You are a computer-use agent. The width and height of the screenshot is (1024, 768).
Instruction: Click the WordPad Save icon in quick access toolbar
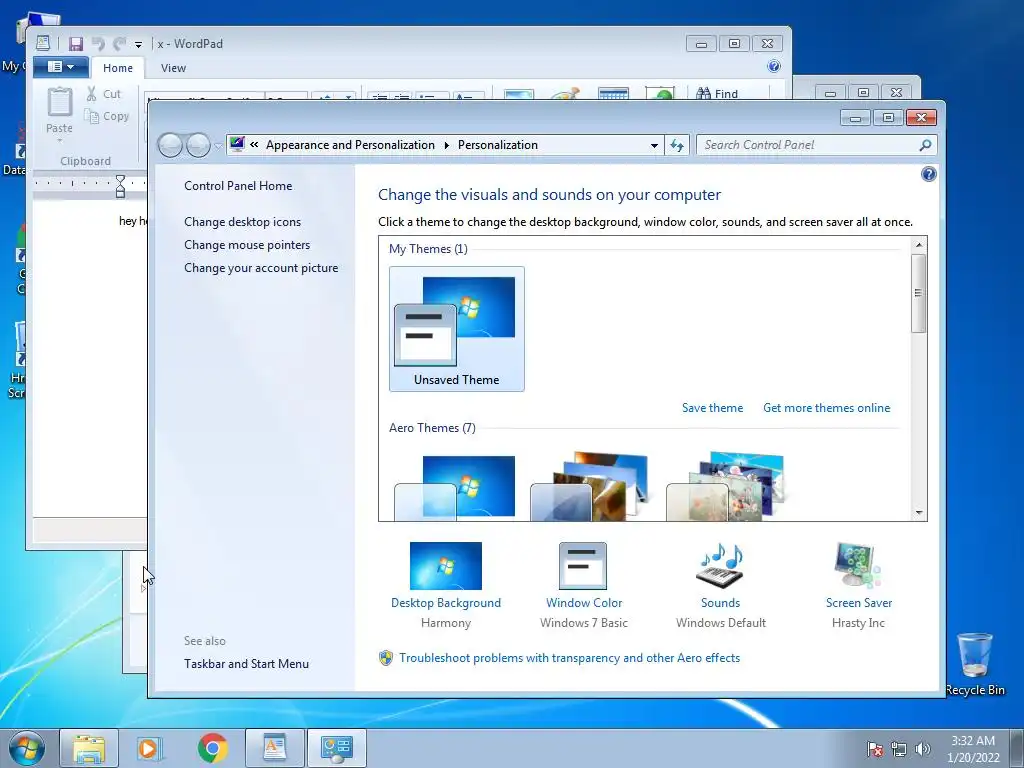[x=76, y=44]
